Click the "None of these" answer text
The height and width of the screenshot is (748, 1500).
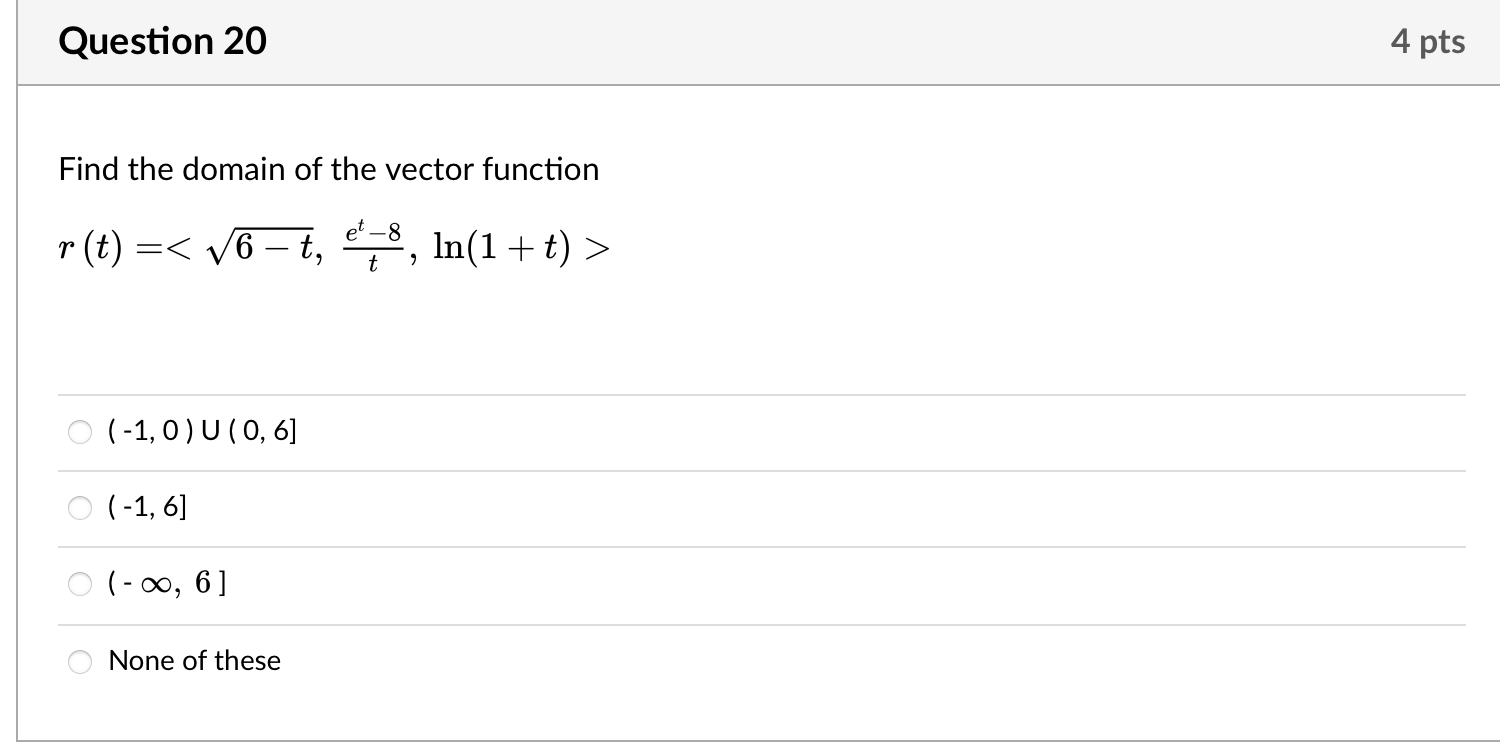(x=194, y=661)
